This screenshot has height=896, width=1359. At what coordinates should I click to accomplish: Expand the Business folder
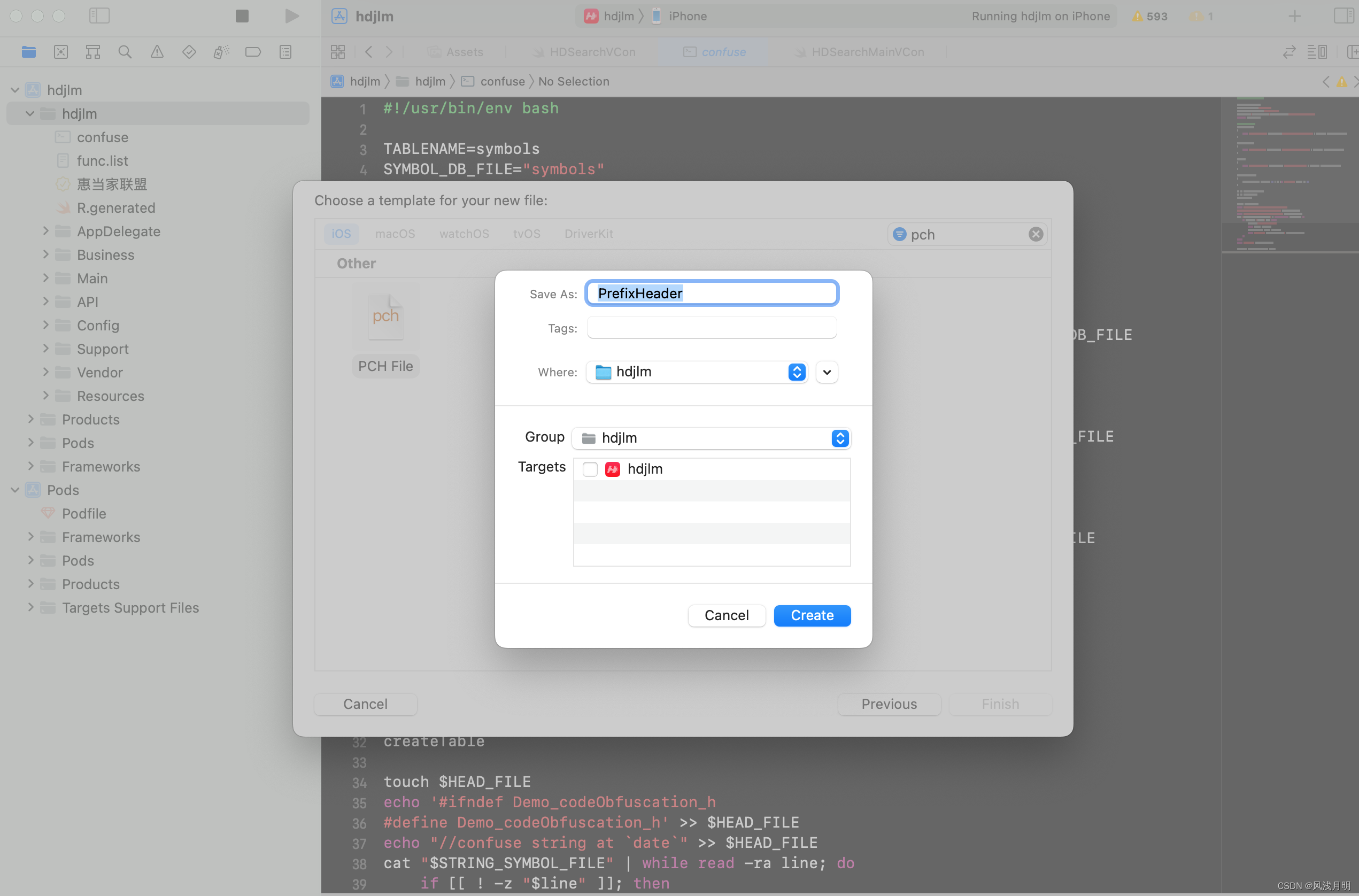[x=46, y=254]
